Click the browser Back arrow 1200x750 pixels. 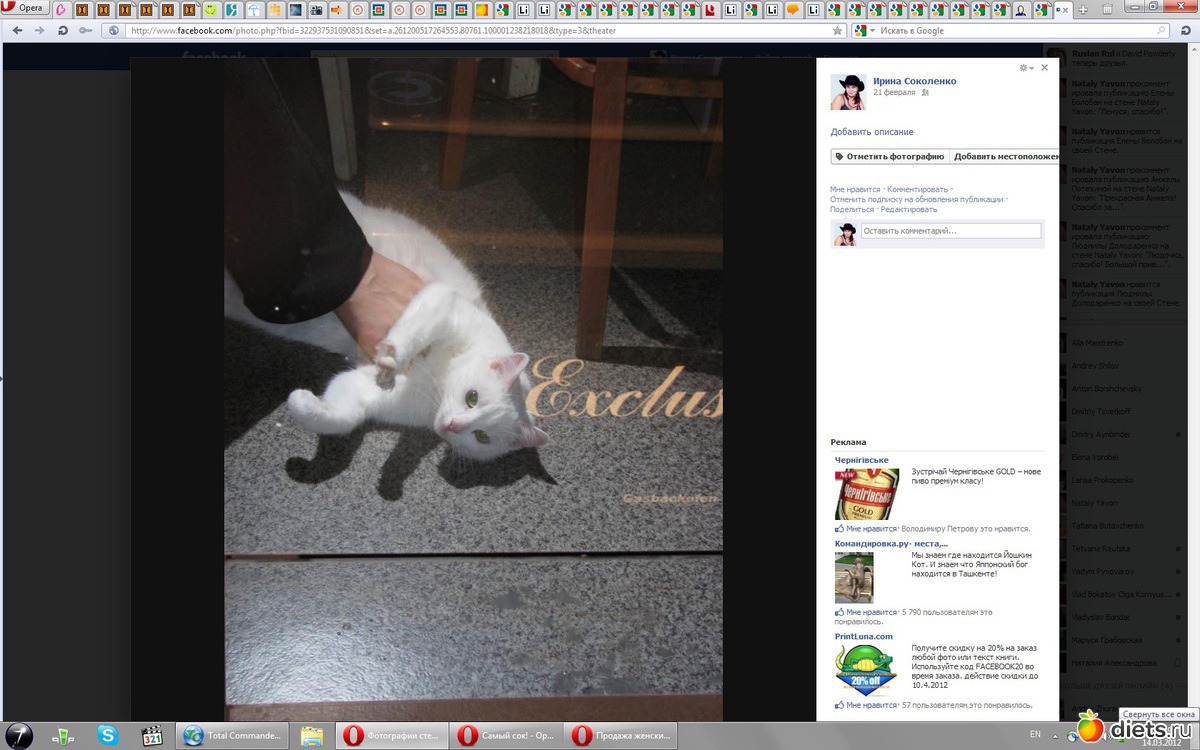pyautogui.click(x=17, y=30)
